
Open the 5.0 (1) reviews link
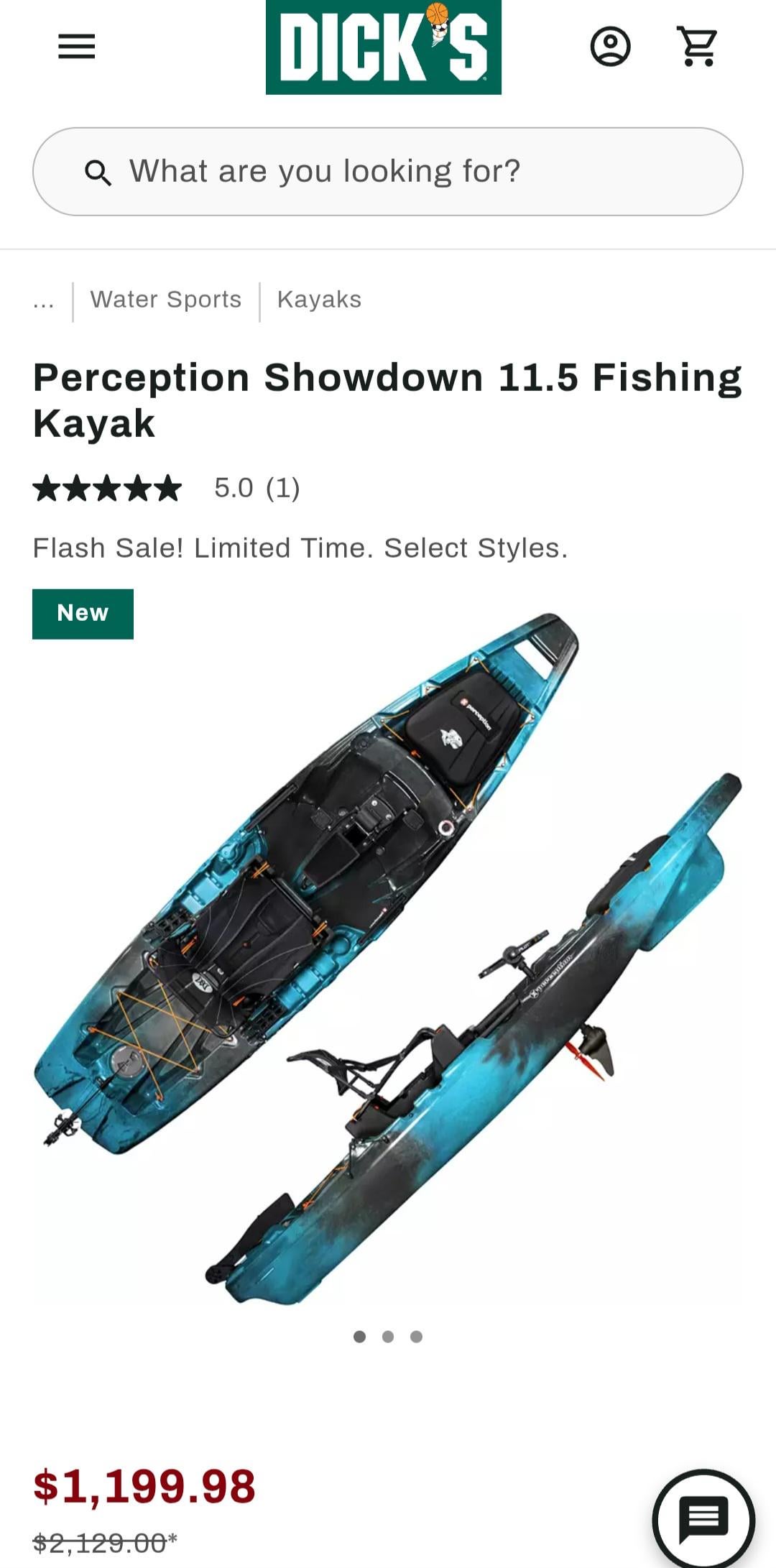[257, 488]
